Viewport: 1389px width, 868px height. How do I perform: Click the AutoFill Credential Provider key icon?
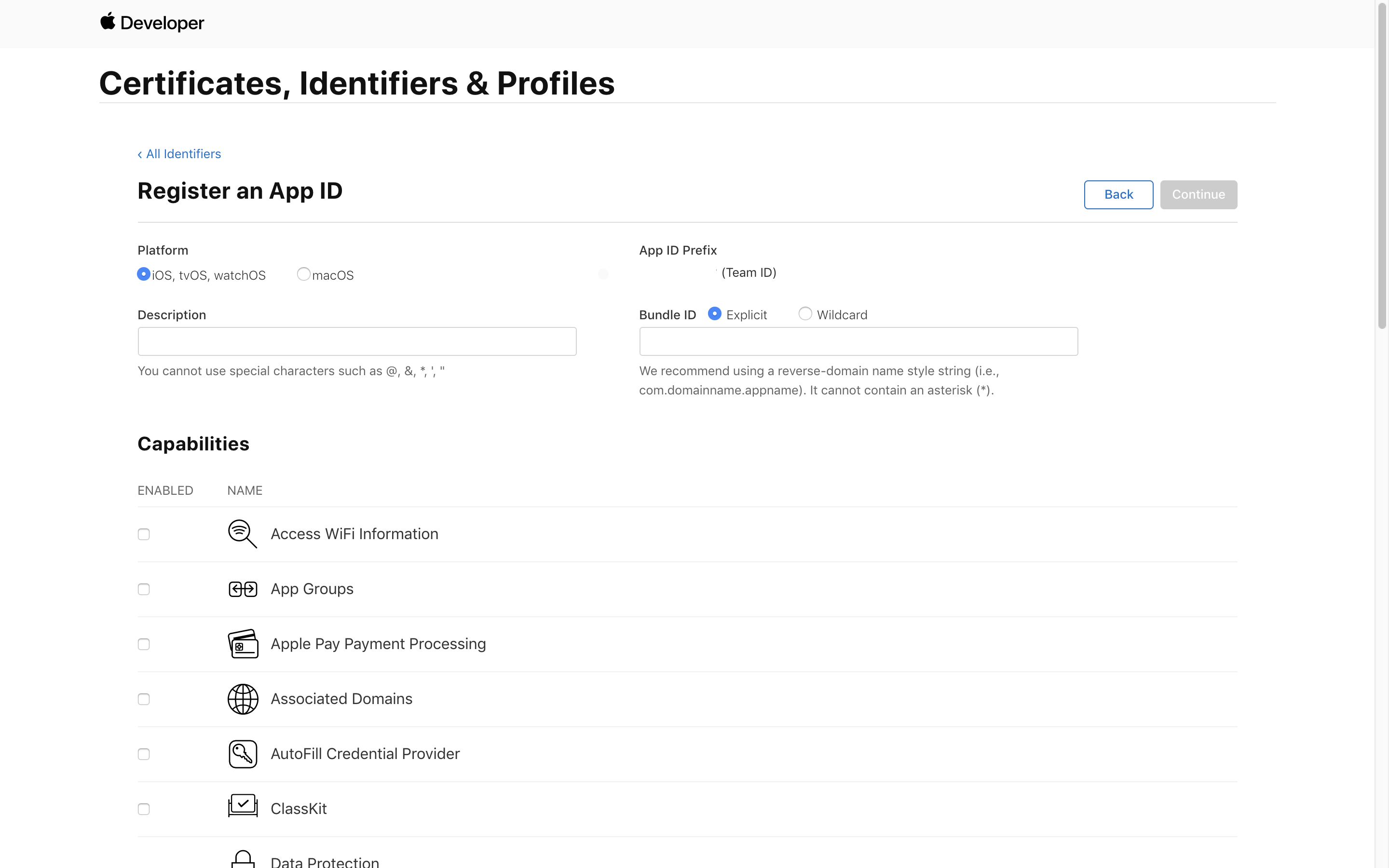point(243,754)
